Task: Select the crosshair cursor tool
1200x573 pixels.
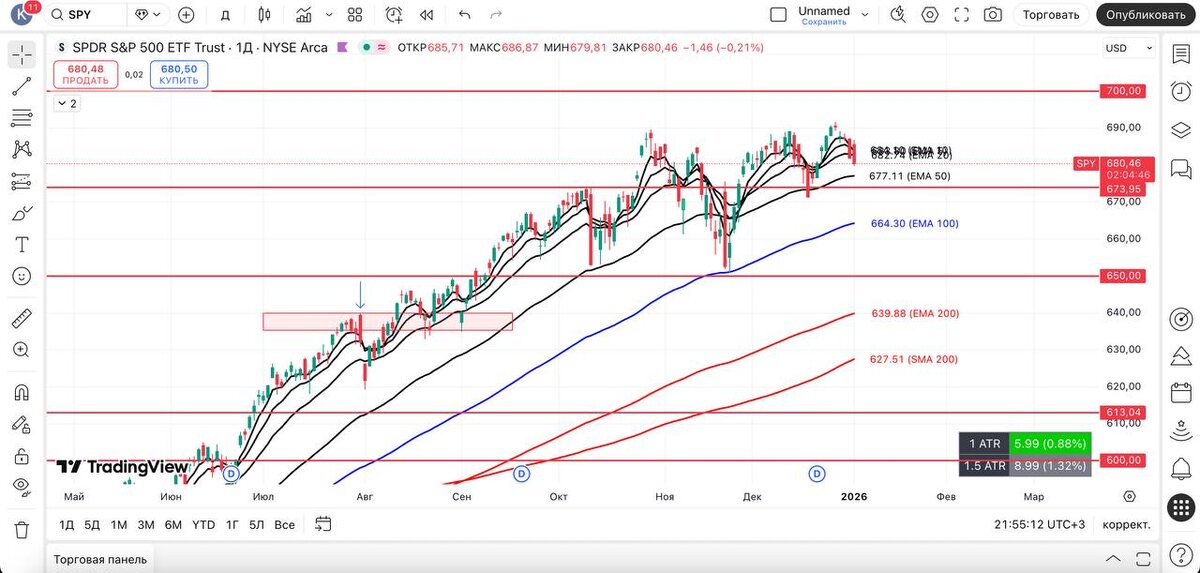Action: (x=22, y=55)
